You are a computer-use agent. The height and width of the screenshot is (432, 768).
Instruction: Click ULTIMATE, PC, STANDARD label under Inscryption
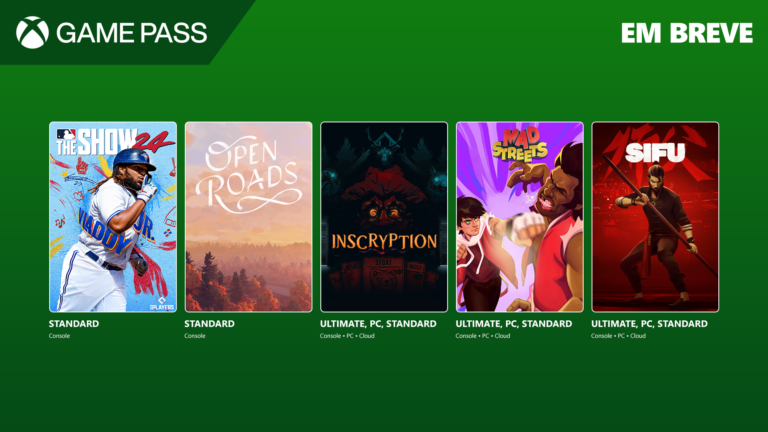pos(378,324)
